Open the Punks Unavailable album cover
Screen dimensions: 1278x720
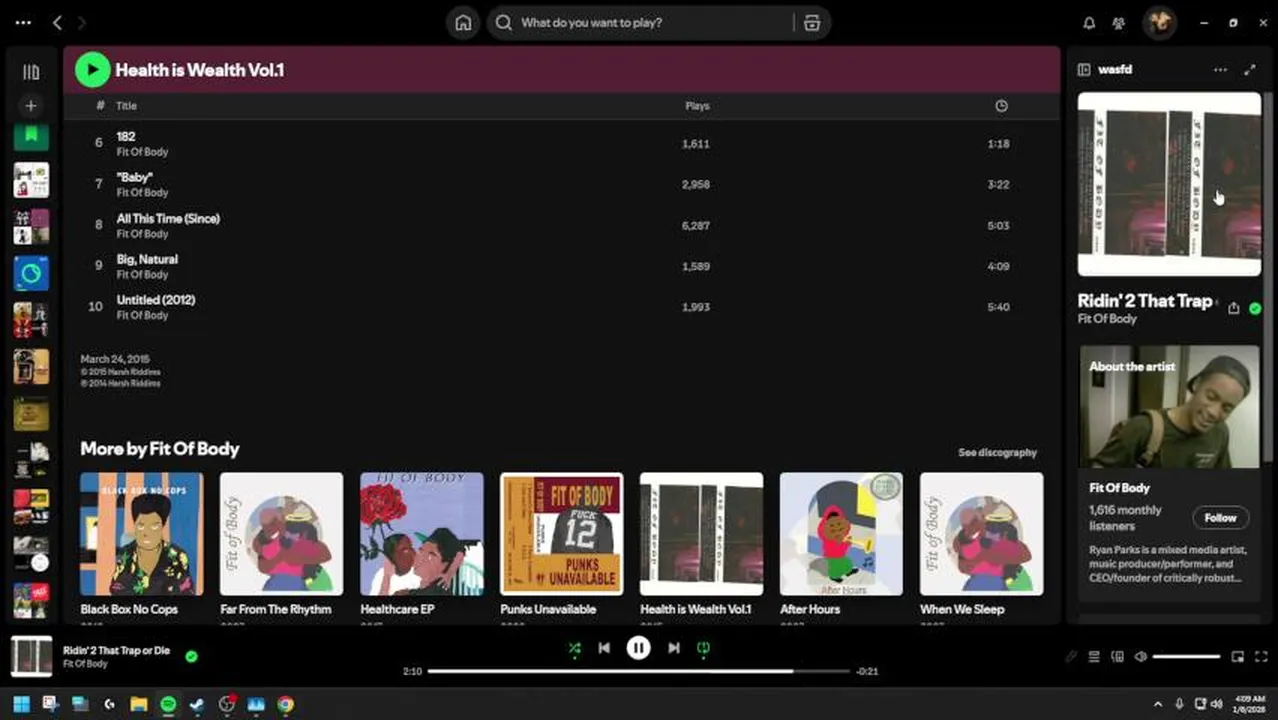[561, 534]
